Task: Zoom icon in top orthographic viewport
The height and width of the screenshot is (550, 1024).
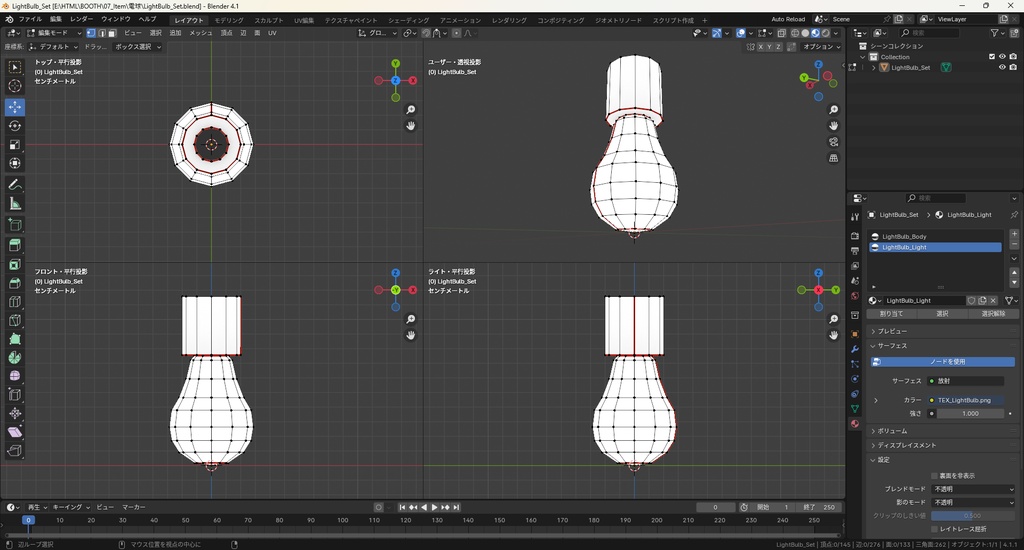Action: click(x=411, y=110)
